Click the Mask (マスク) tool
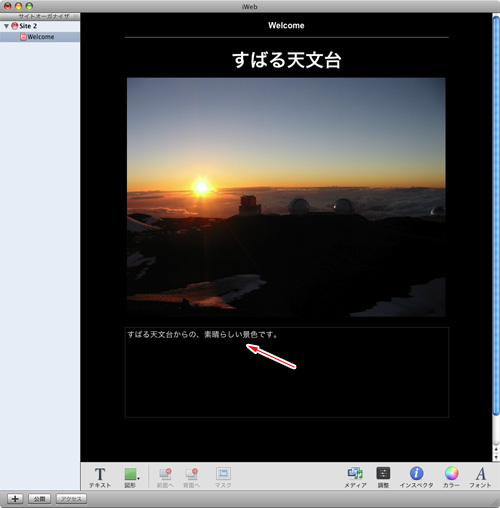500x508 pixels. coord(223,477)
